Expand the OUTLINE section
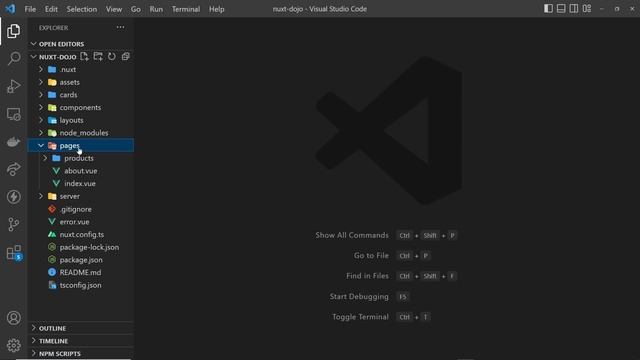640x360 pixels. 33,328
